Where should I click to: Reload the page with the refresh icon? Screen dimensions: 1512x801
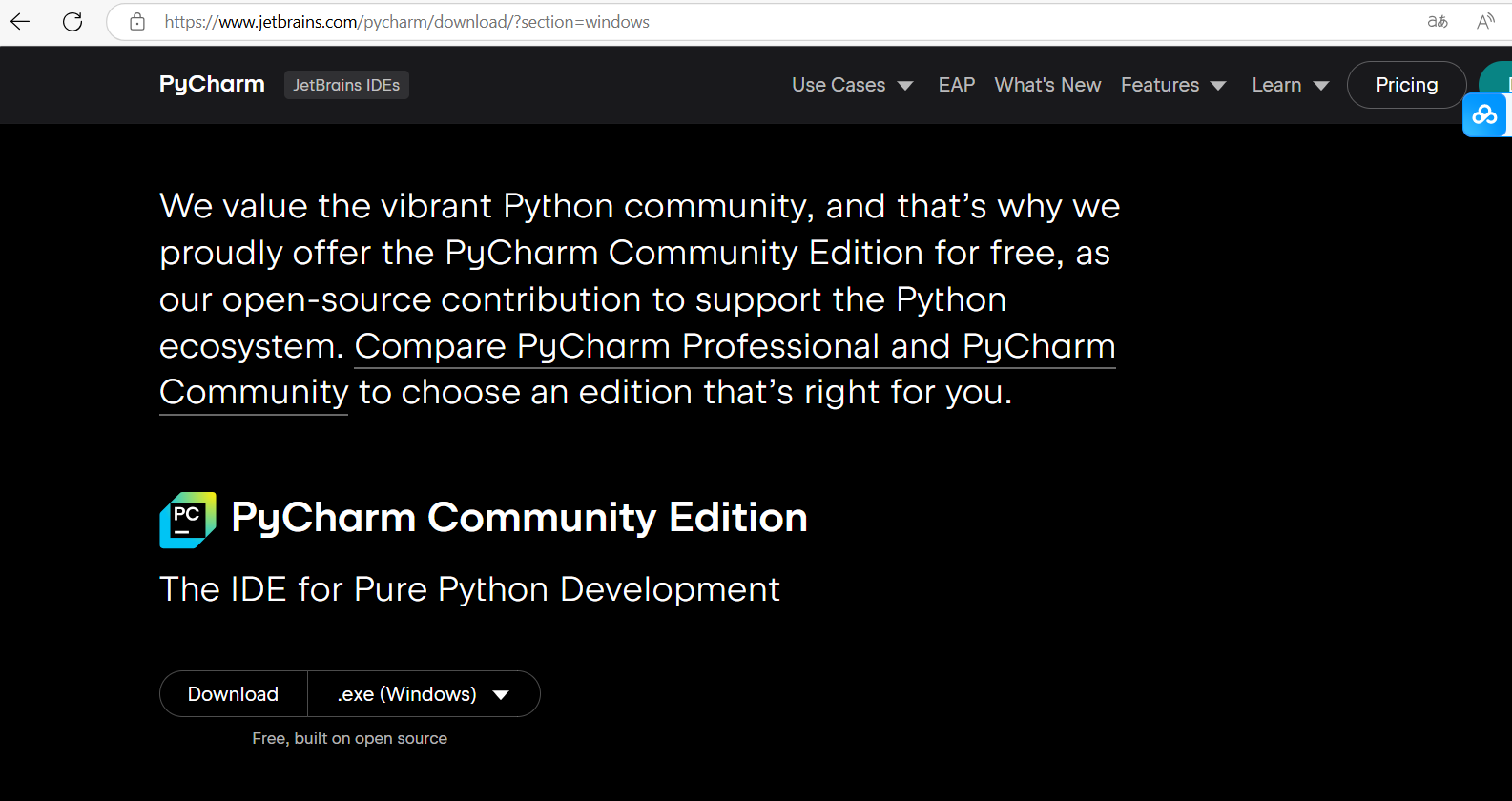pyautogui.click(x=72, y=21)
